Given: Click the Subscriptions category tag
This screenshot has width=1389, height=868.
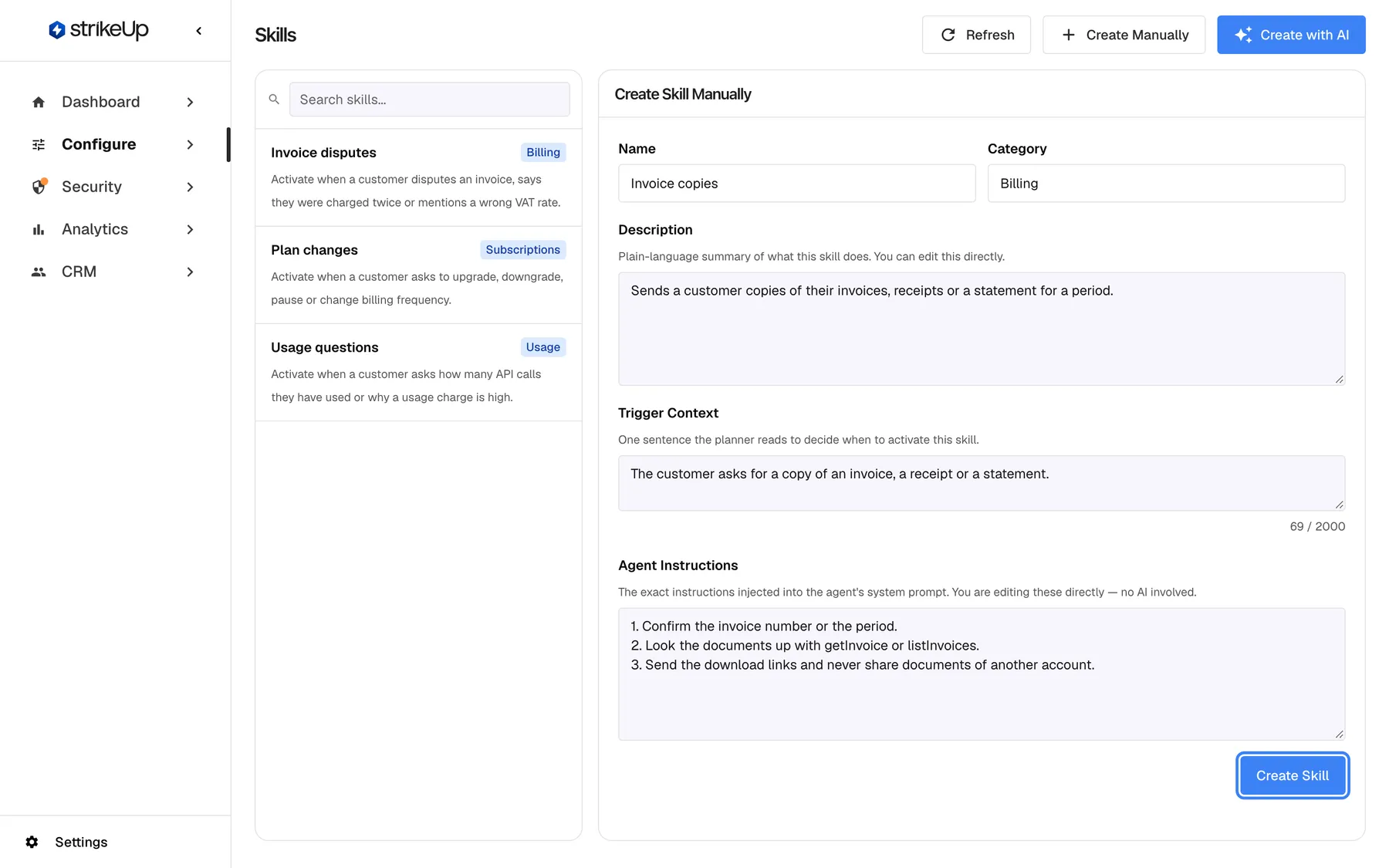Looking at the screenshot, I should point(523,250).
